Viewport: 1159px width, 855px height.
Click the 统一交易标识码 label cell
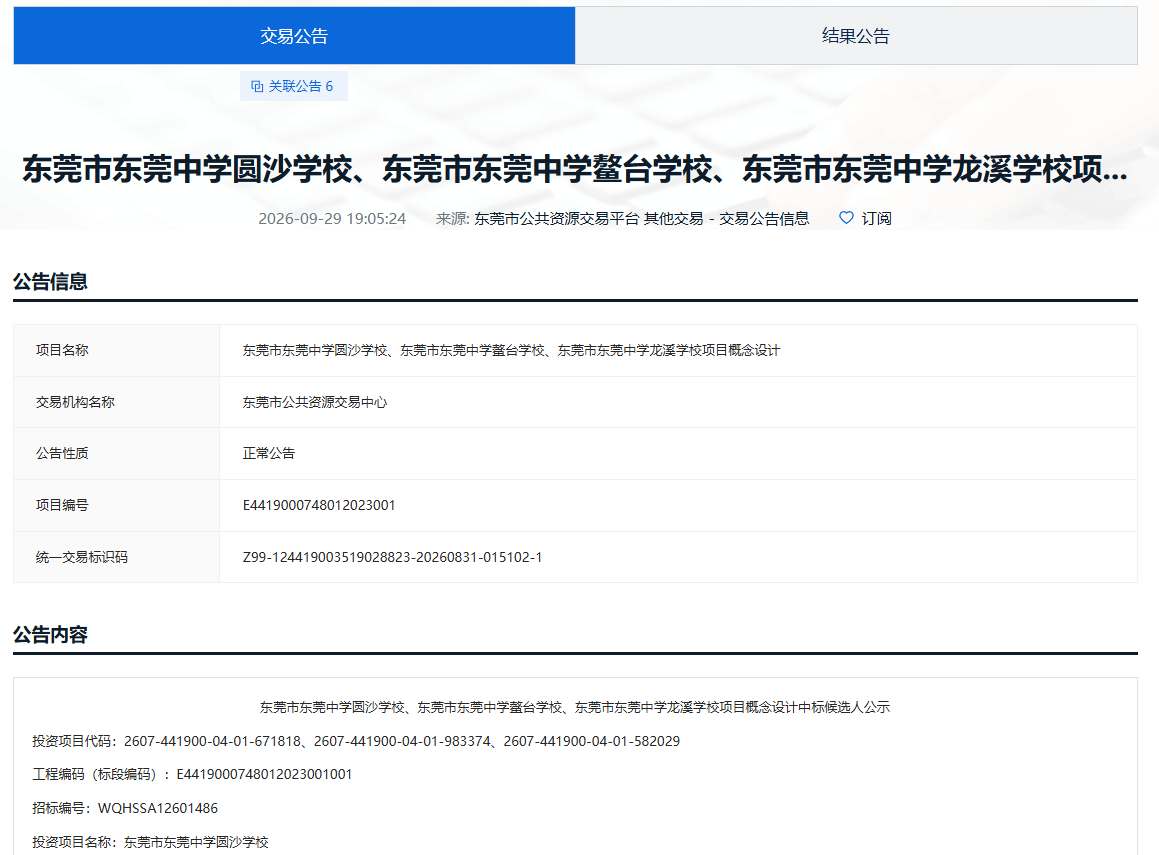pos(117,557)
